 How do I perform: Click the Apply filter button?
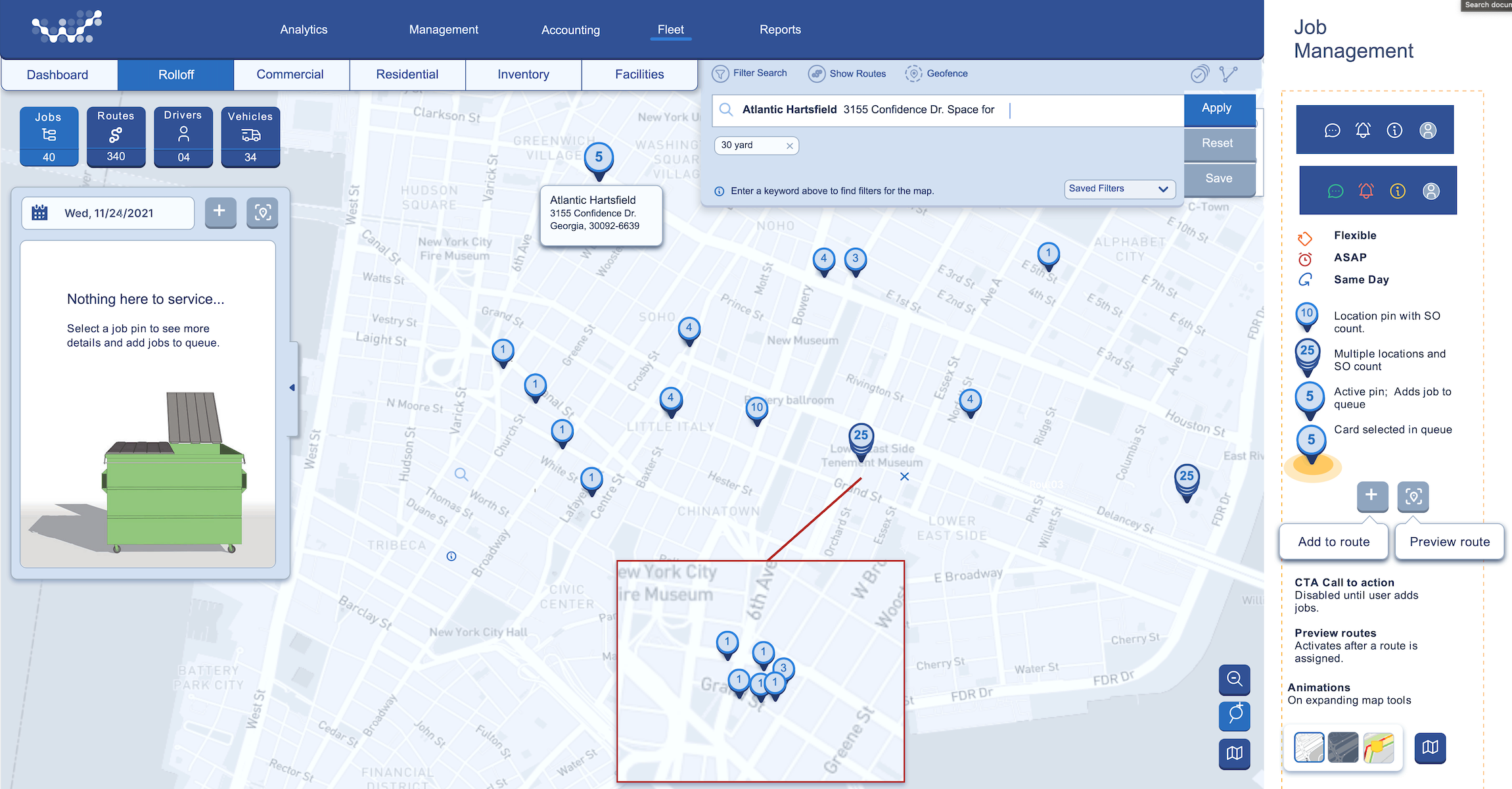tap(1216, 108)
